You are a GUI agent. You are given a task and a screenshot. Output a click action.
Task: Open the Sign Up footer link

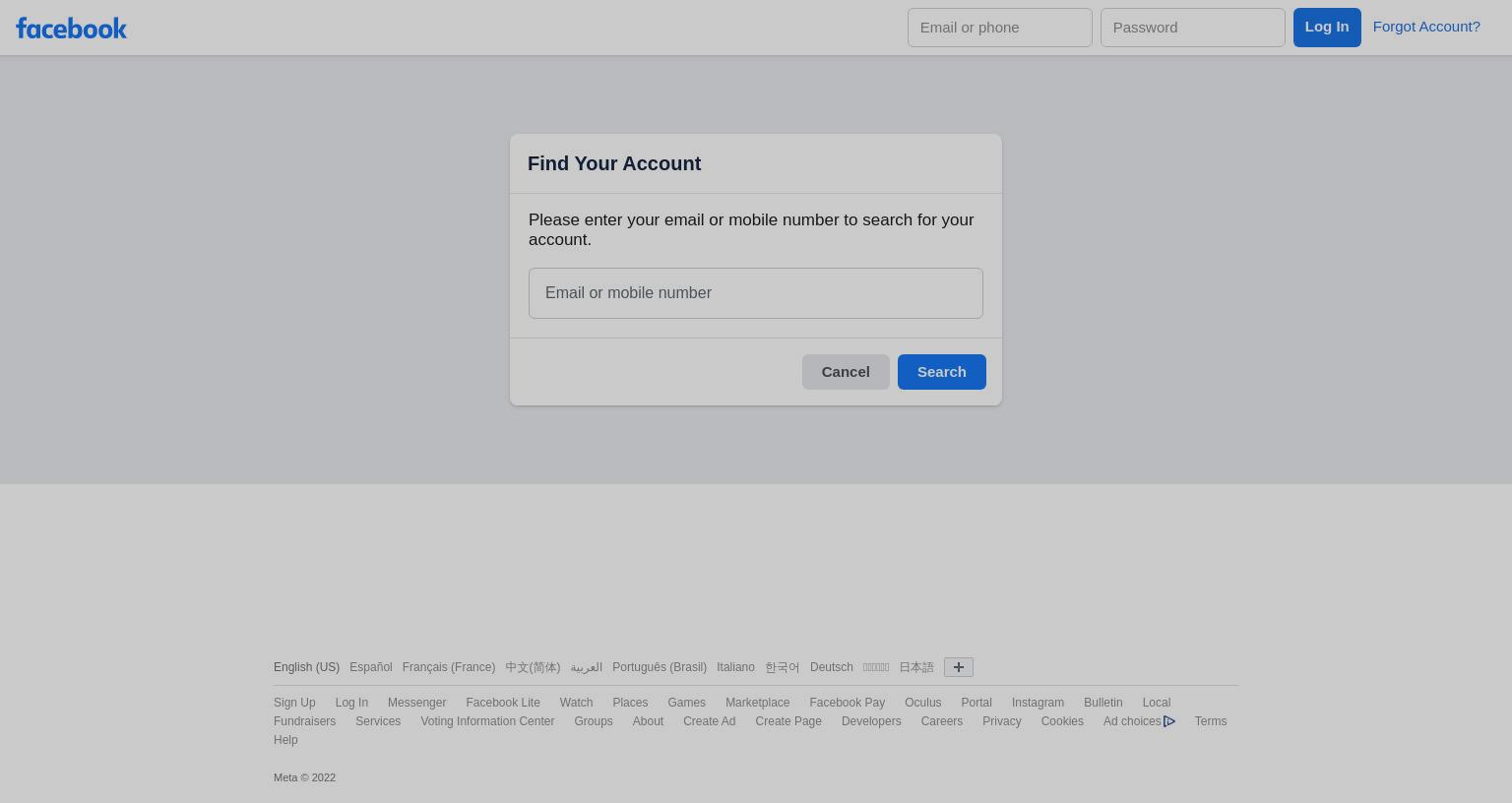294,703
